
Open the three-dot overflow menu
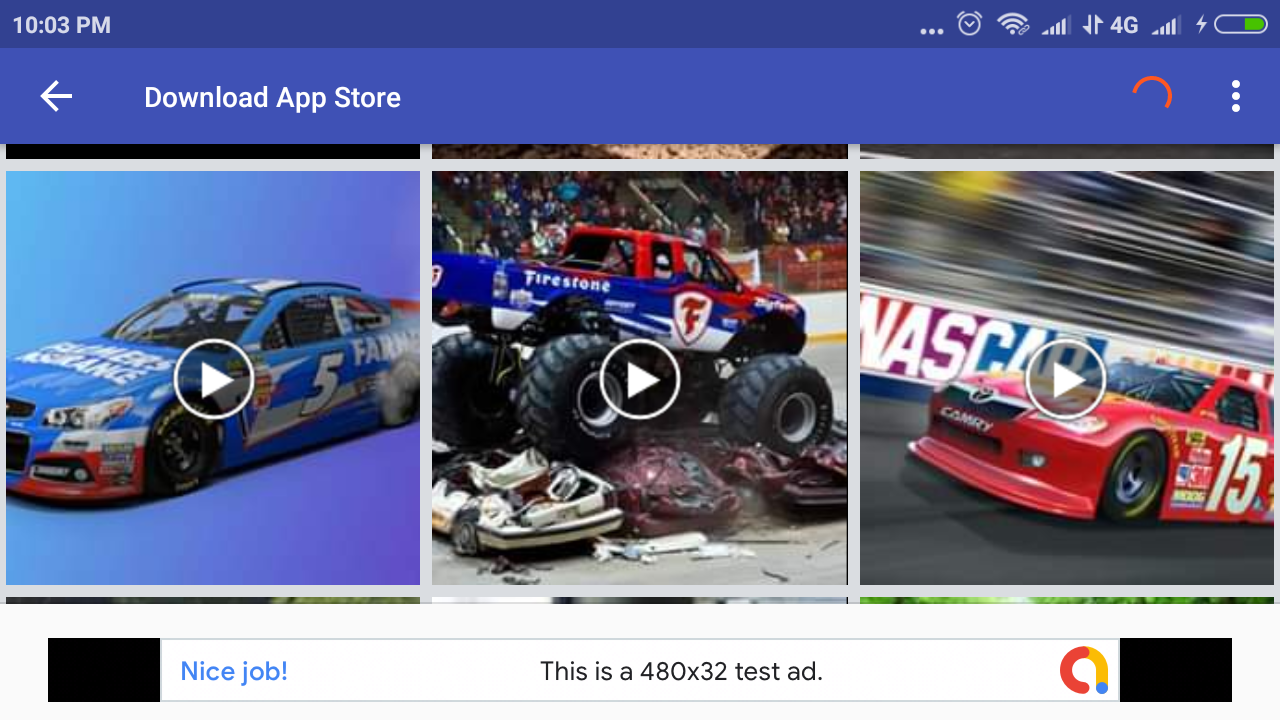(x=1236, y=96)
